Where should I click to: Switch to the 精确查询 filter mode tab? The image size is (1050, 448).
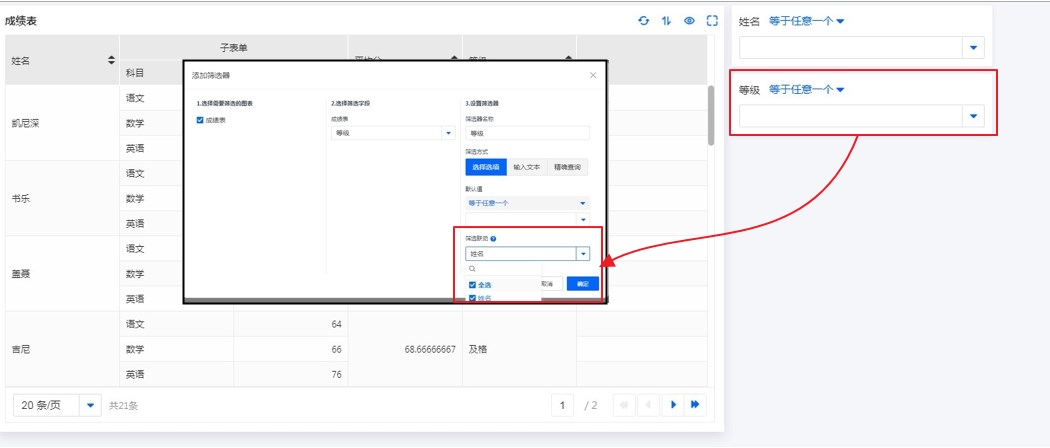click(568, 168)
